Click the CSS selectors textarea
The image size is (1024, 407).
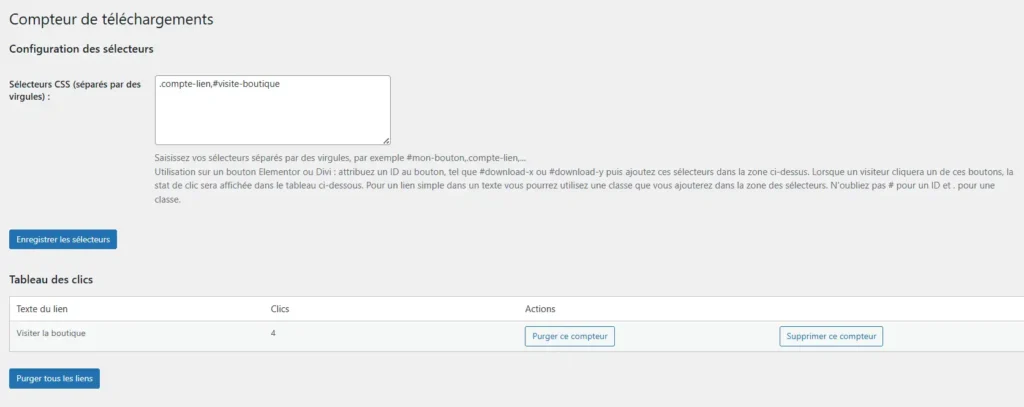coord(272,110)
